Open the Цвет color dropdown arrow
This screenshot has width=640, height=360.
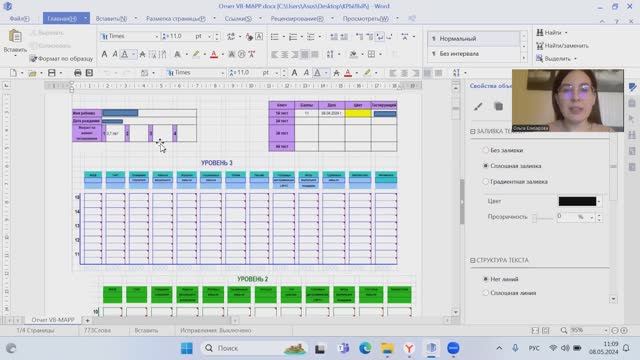pyautogui.click(x=599, y=202)
